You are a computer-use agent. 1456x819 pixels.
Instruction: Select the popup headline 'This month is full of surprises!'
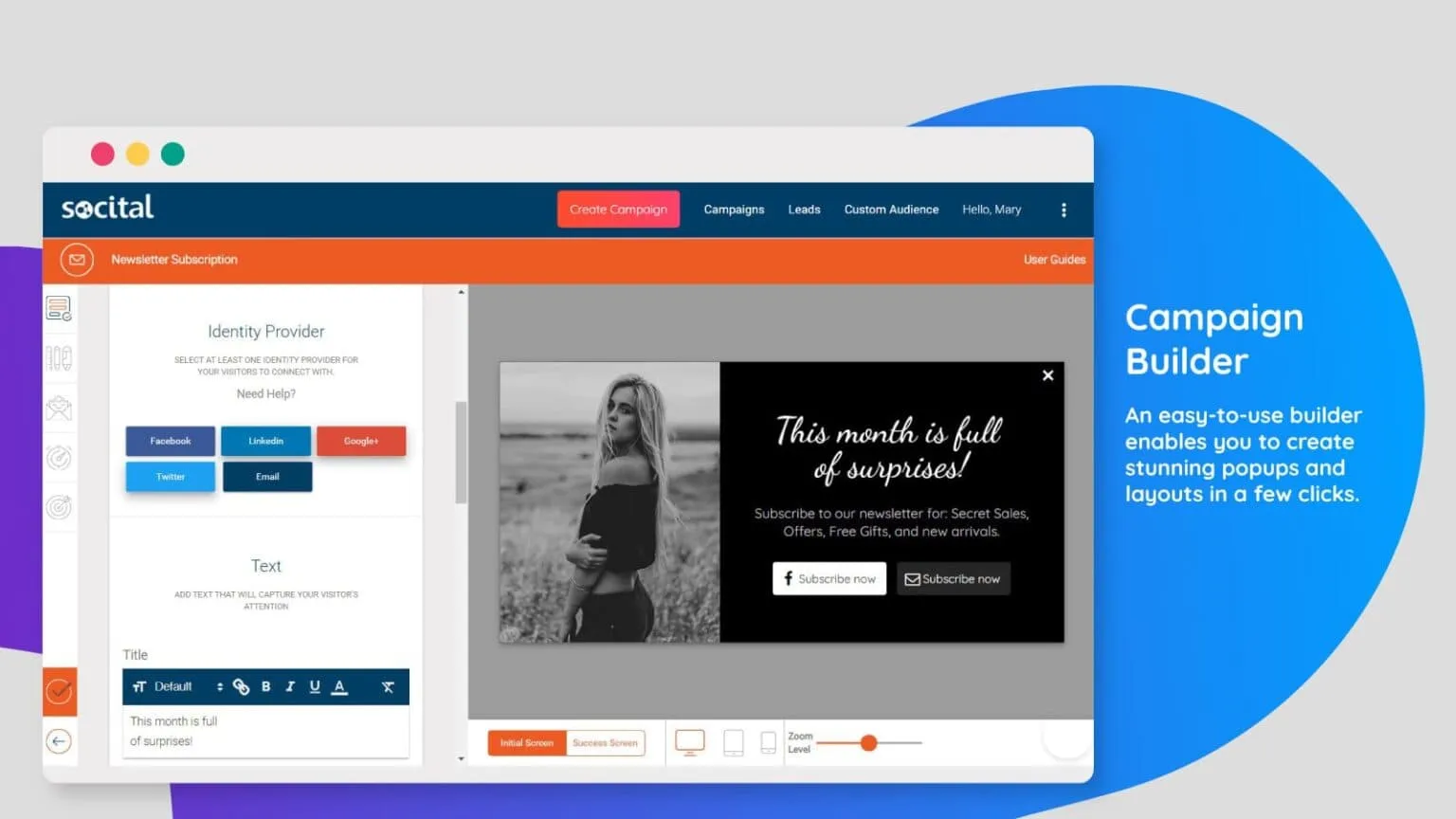889,449
